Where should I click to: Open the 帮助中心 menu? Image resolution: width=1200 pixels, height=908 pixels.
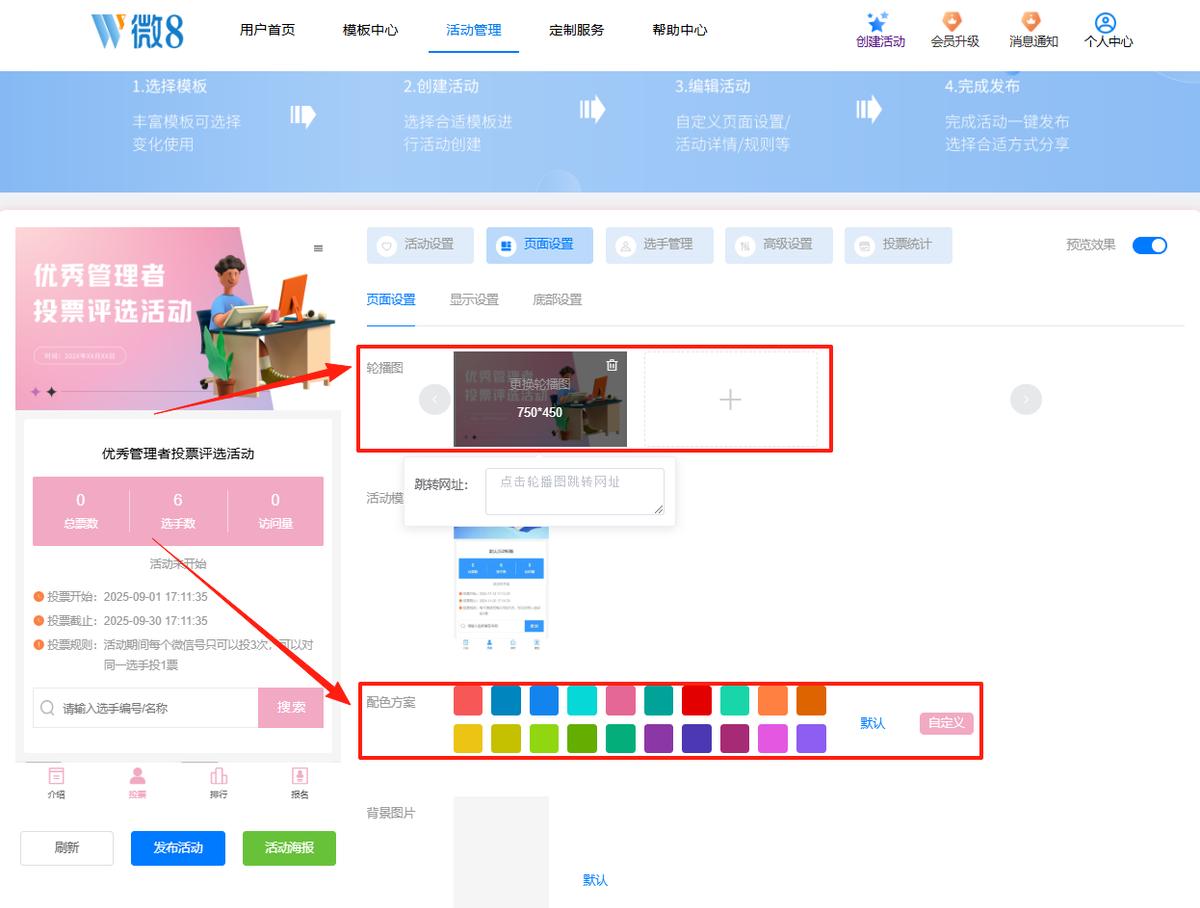pyautogui.click(x=680, y=30)
